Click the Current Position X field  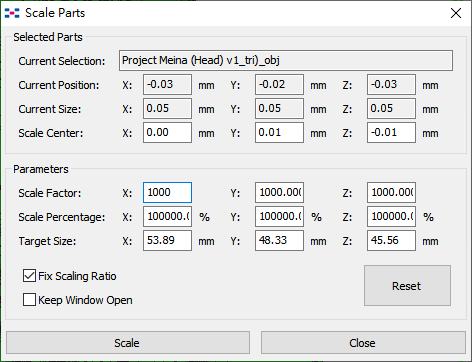pos(167,85)
